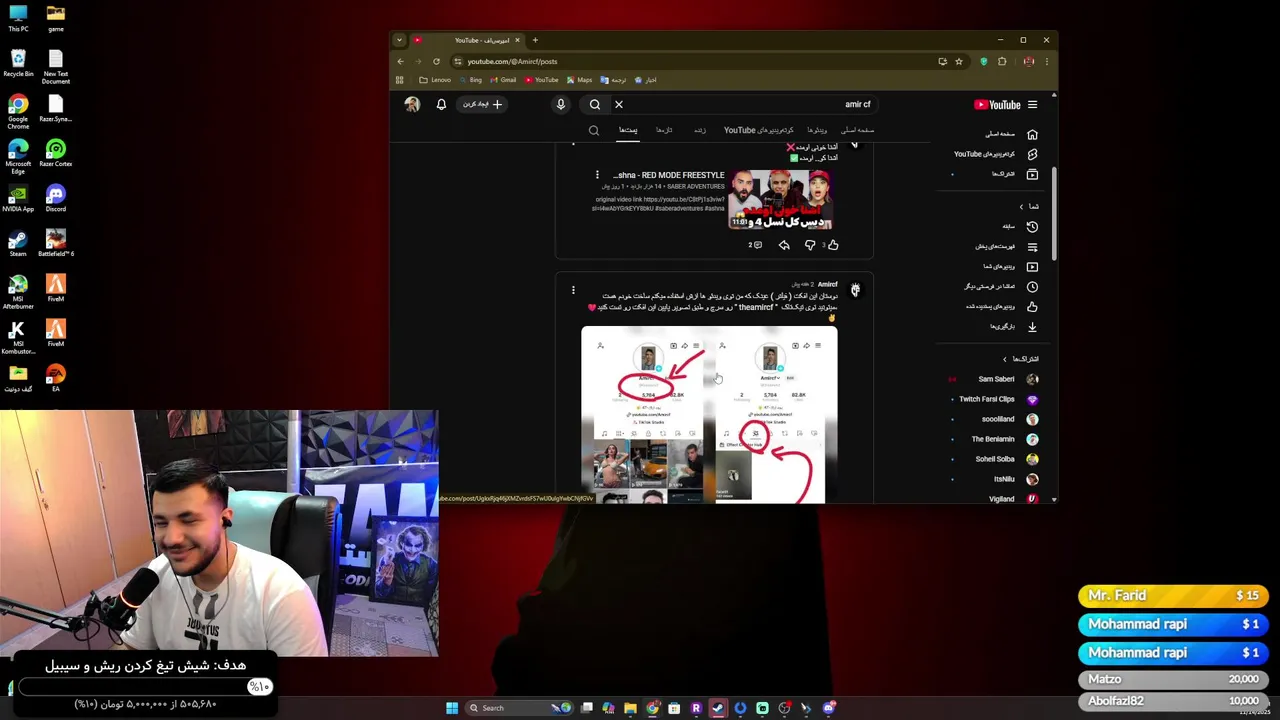Dislike the RED MODE FREESTYLE post
Viewport: 1280px width, 720px height.
[810, 245]
